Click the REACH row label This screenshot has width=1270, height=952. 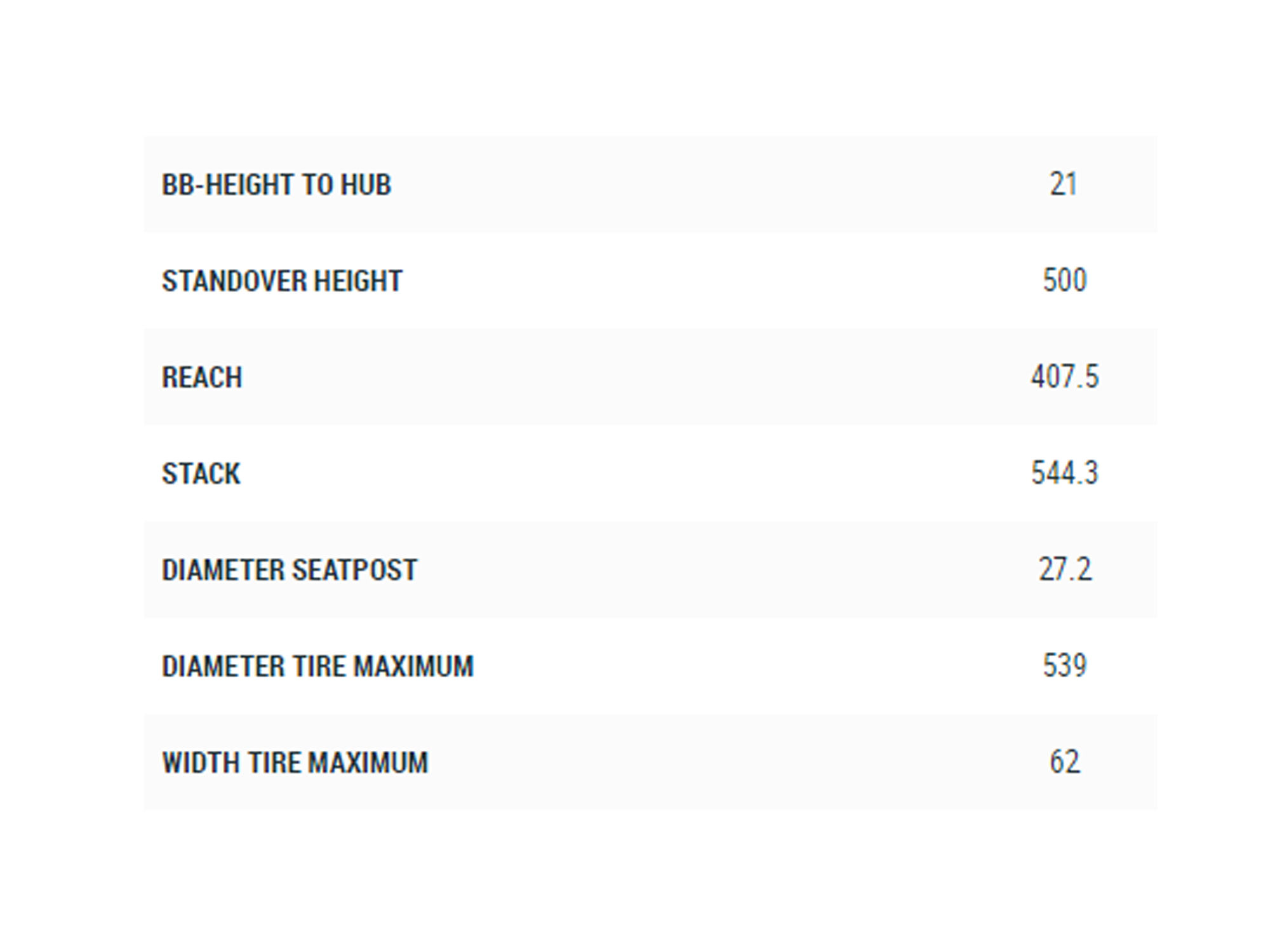[x=202, y=378]
